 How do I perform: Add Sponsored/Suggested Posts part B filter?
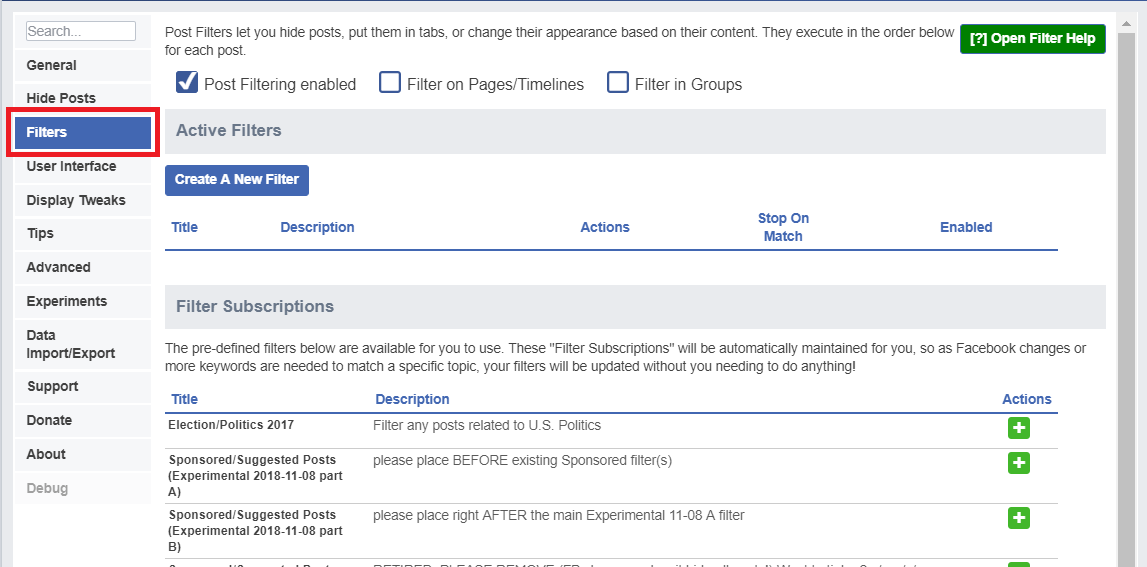1018,518
